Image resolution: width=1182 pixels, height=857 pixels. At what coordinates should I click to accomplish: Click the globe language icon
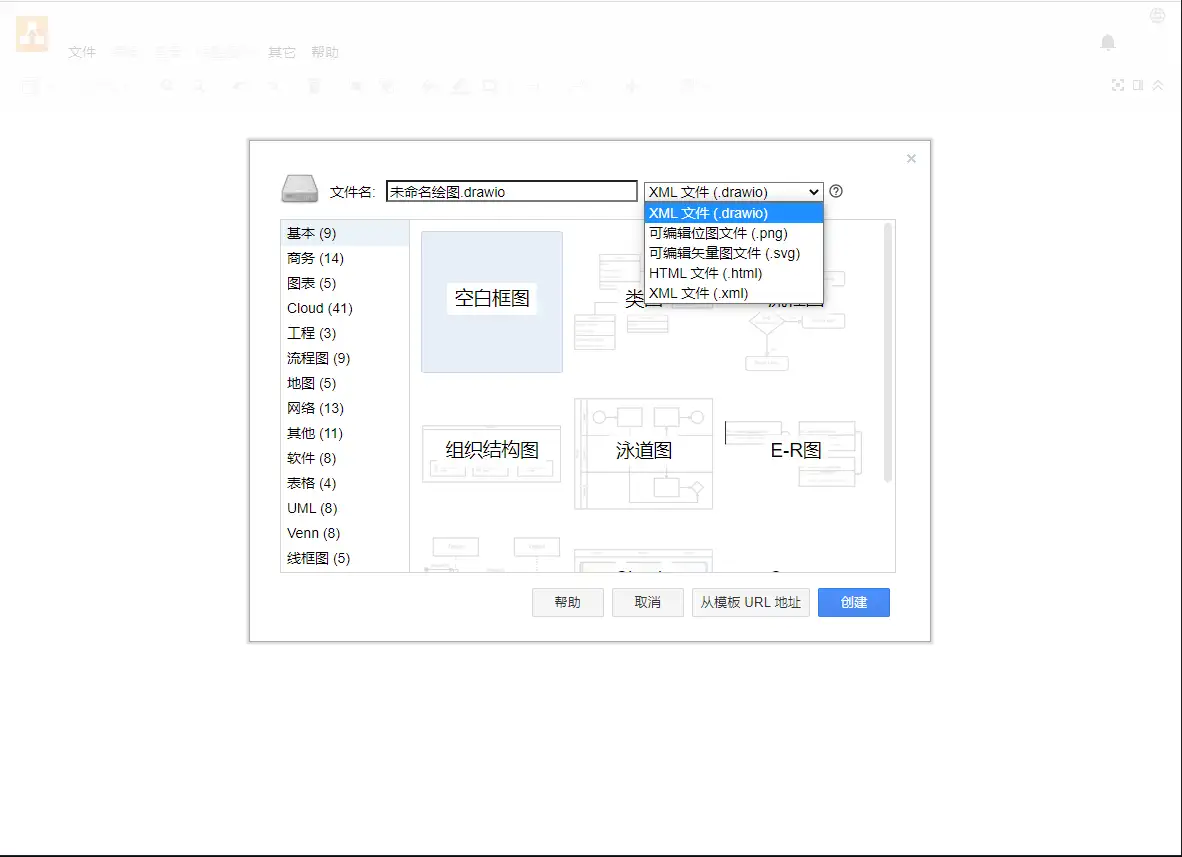[x=1157, y=16]
